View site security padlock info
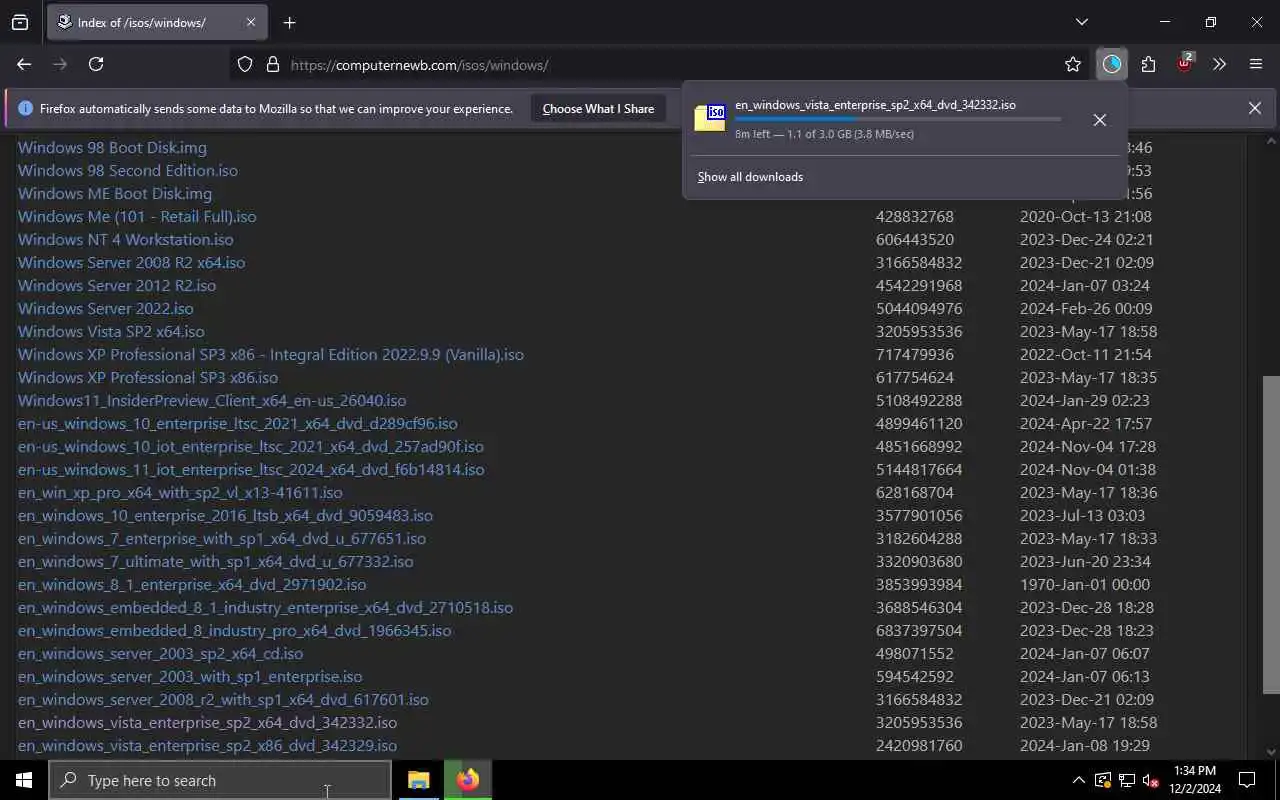The height and width of the screenshot is (800, 1280). tap(272, 64)
